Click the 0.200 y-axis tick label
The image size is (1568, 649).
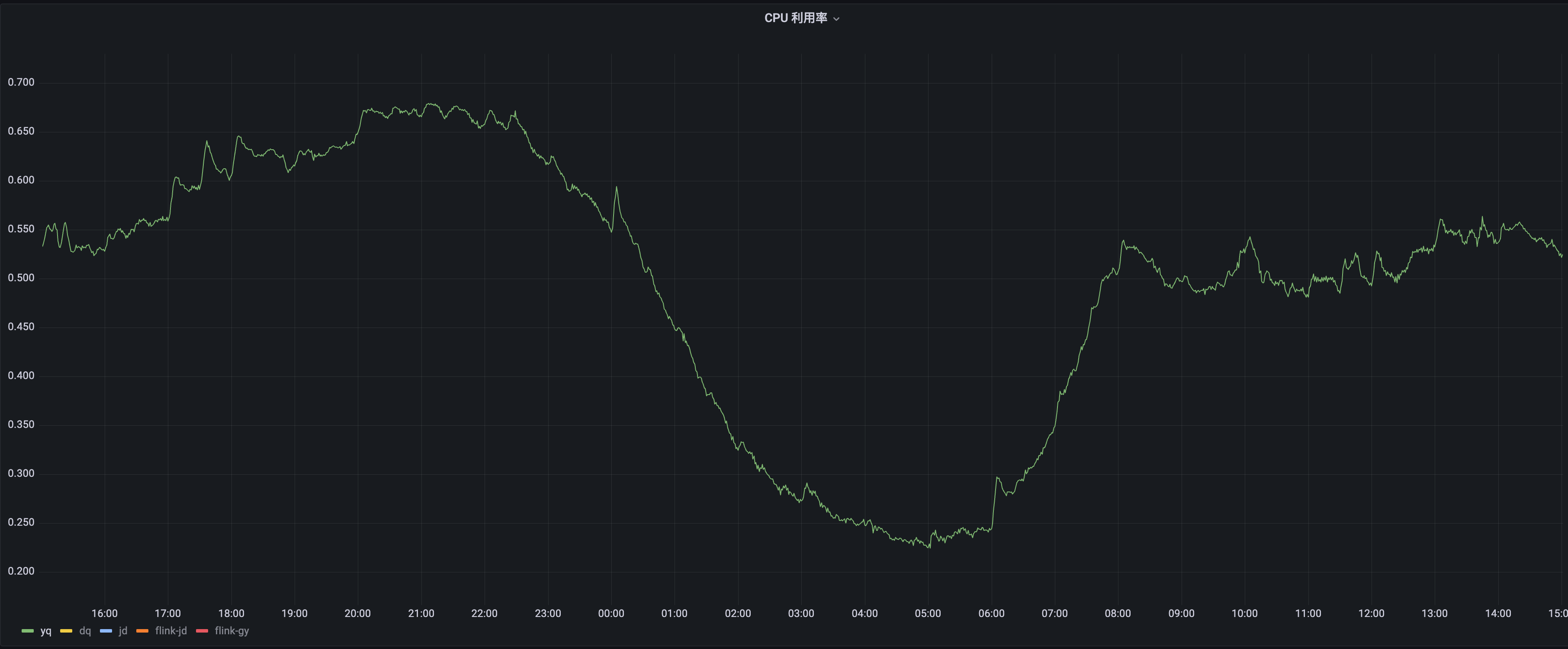click(21, 571)
